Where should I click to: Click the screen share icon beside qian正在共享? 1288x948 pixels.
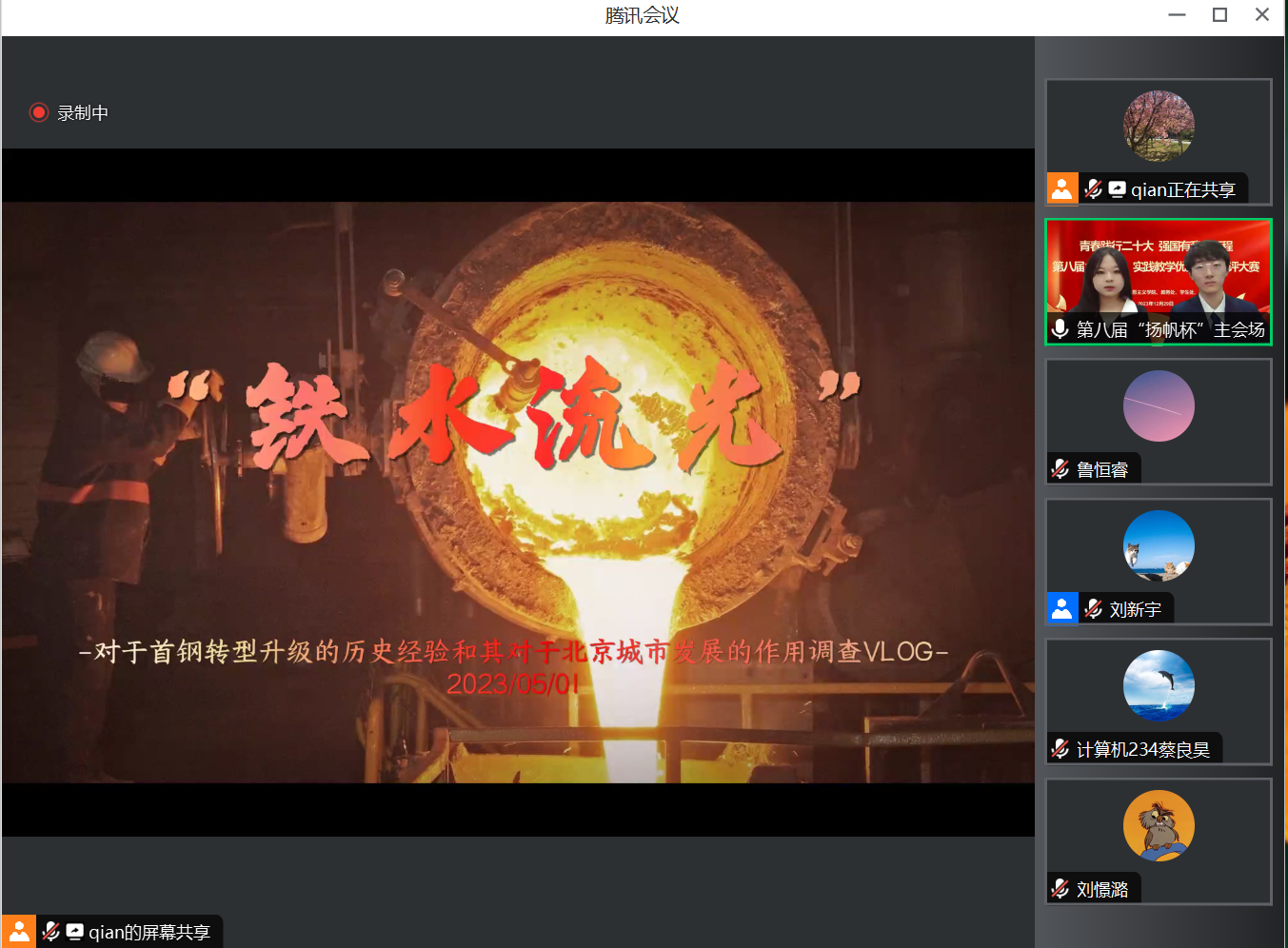[1117, 189]
